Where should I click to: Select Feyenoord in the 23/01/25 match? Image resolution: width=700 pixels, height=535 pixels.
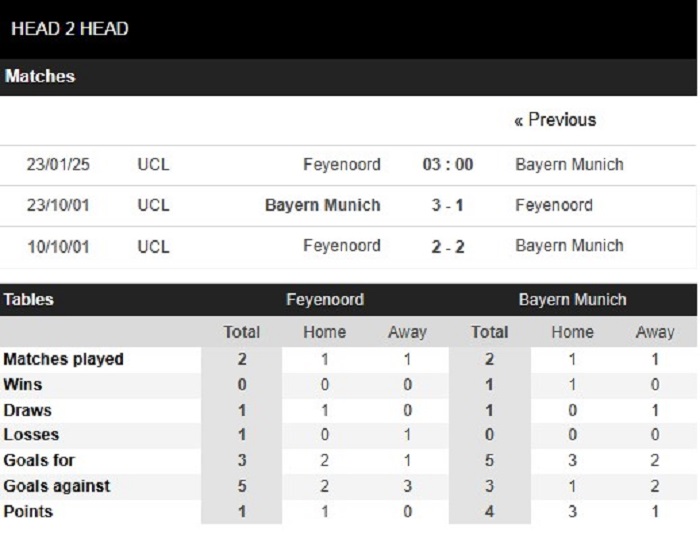click(342, 164)
